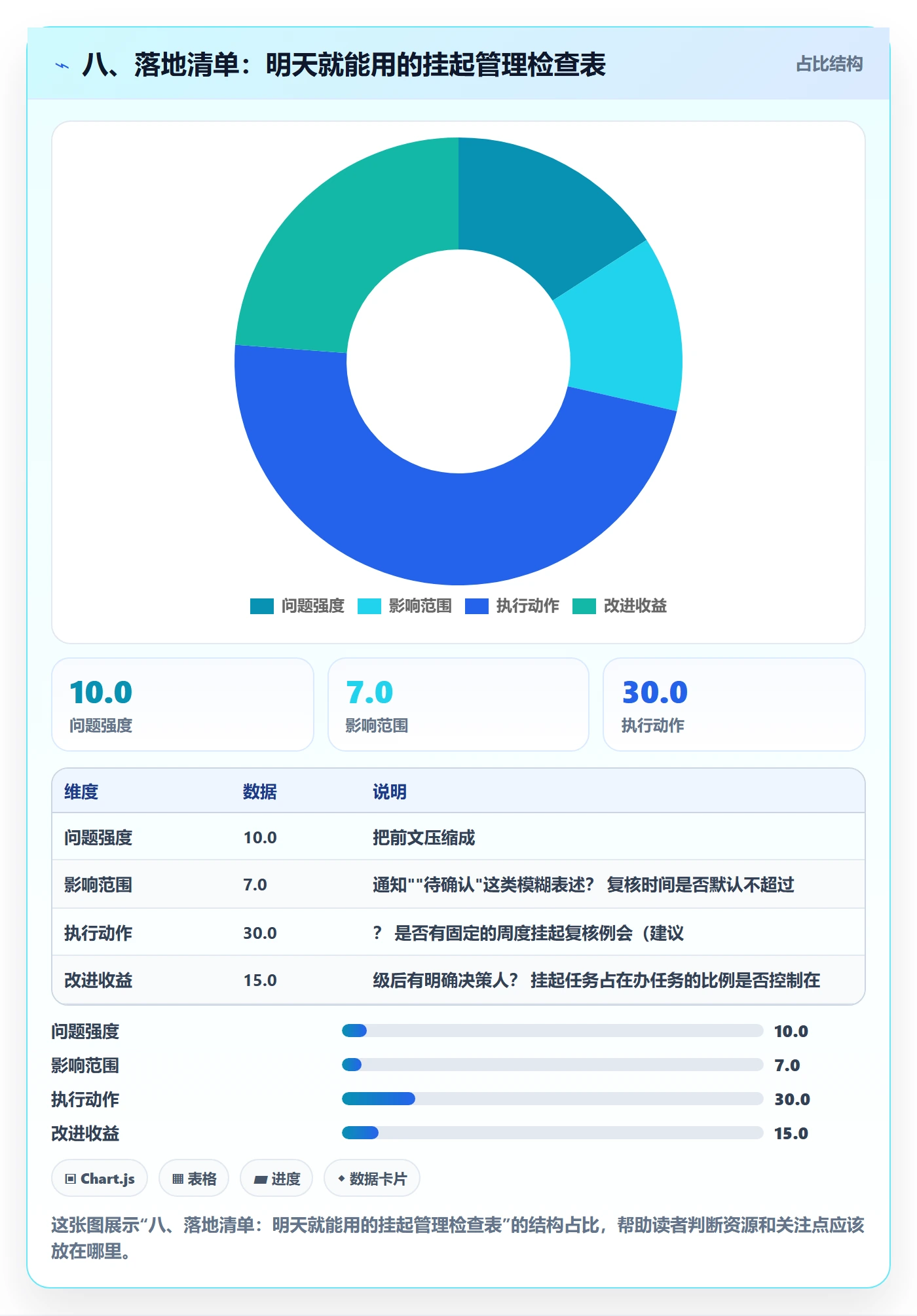Click the 把前文压缩成 description cell
Image resolution: width=917 pixels, height=1316 pixels.
[424, 837]
